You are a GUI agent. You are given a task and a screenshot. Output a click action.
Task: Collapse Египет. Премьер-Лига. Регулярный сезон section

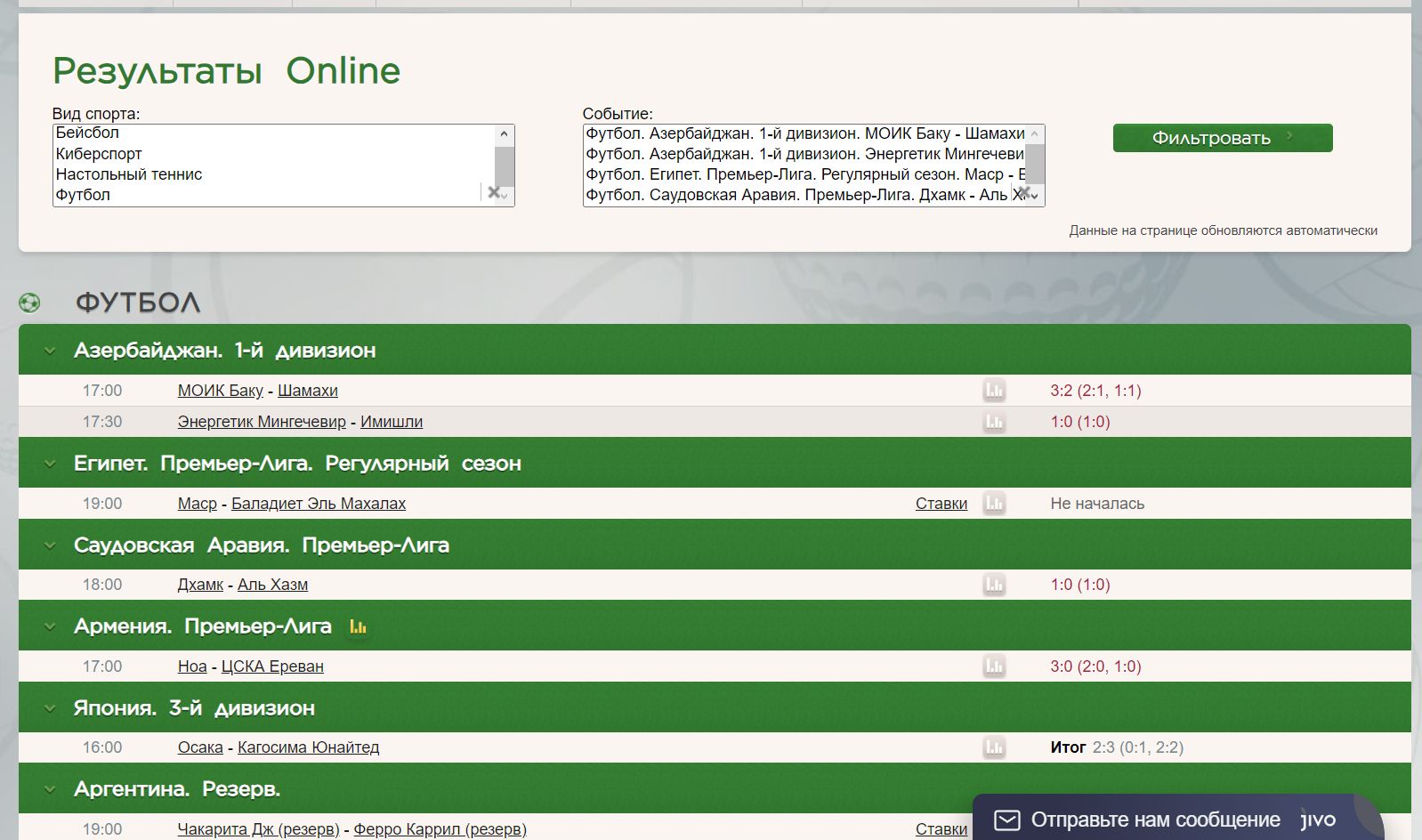tap(50, 464)
